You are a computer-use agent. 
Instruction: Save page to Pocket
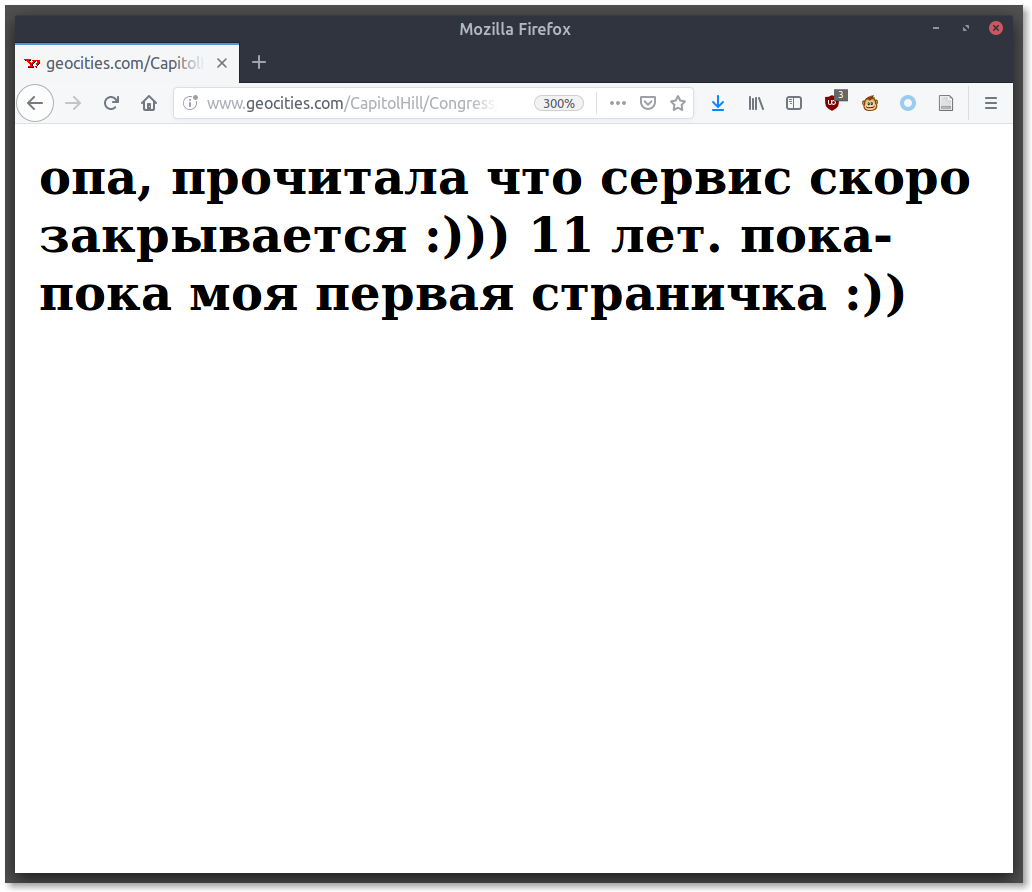648,103
